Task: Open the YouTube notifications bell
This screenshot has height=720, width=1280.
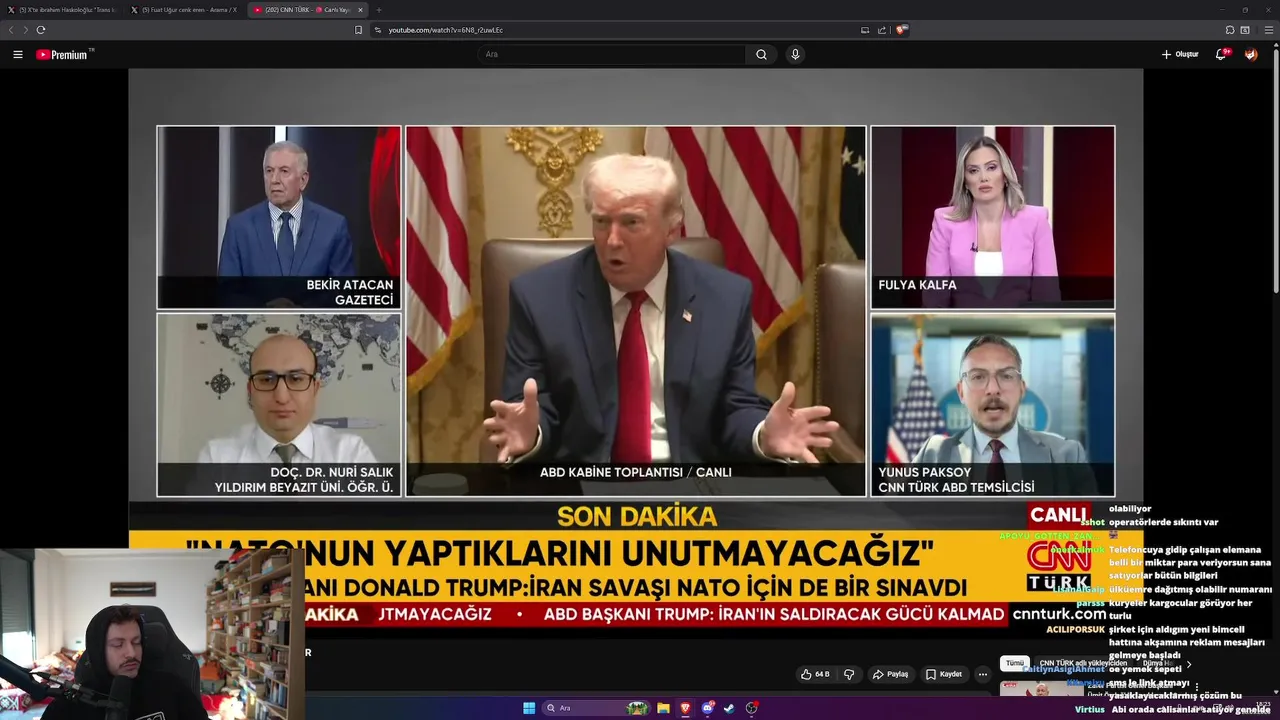Action: click(1221, 54)
